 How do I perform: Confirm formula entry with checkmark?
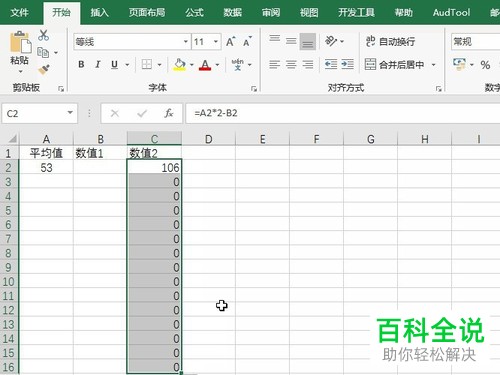pos(142,113)
